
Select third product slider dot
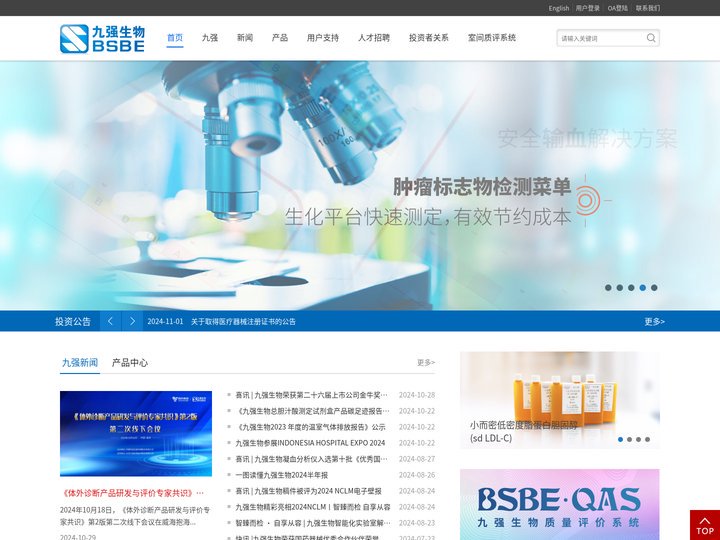point(638,439)
